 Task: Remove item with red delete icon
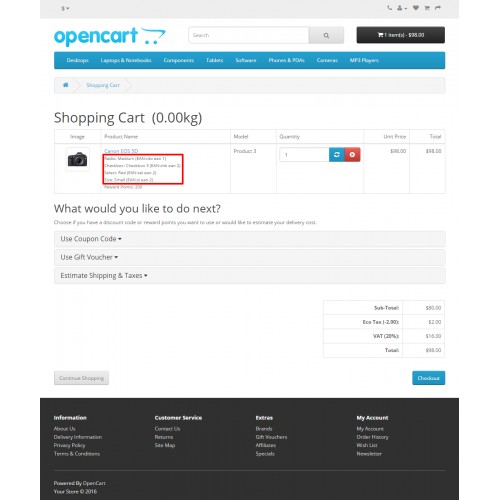[352, 155]
